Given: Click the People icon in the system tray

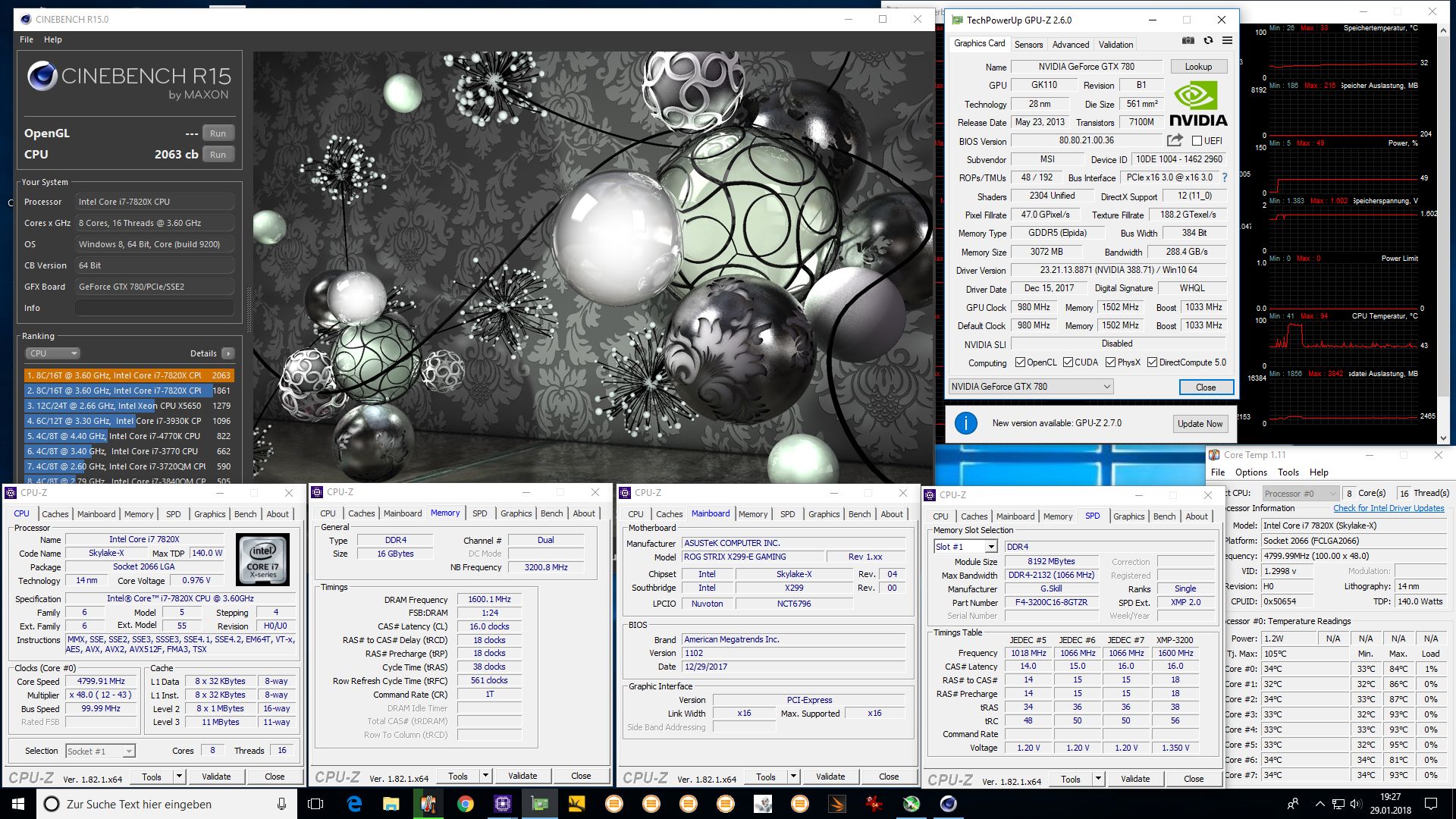Looking at the screenshot, I should click(x=1293, y=804).
